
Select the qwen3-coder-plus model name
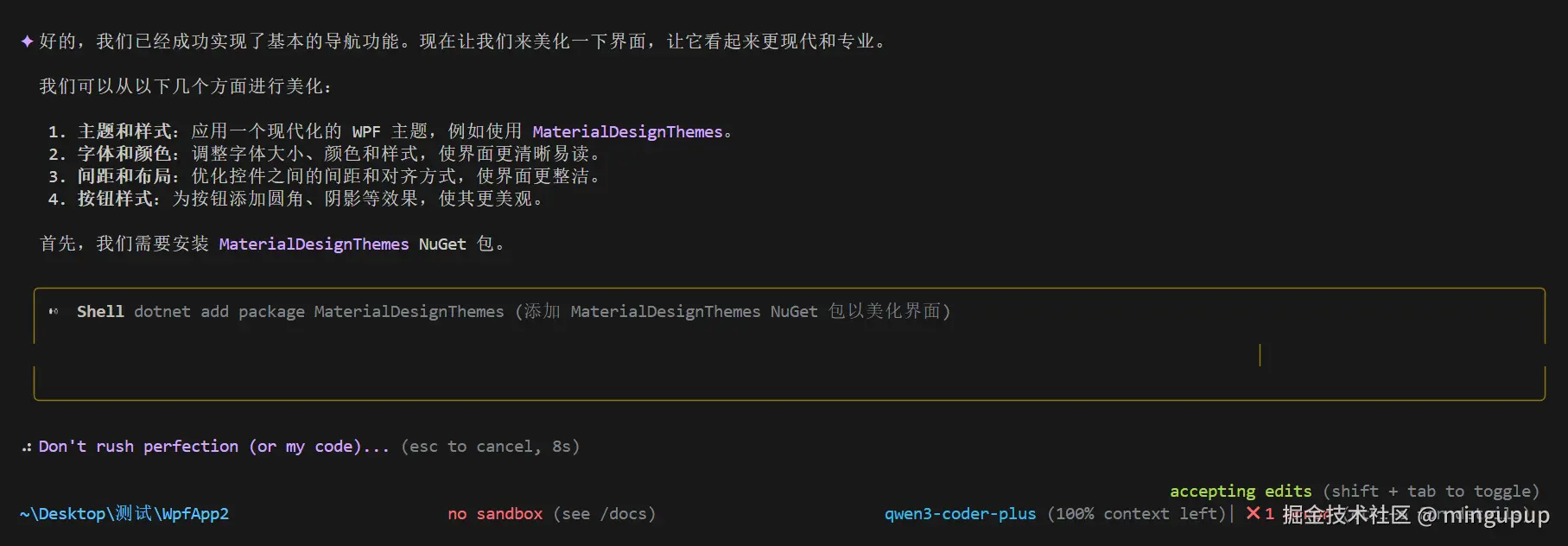960,514
